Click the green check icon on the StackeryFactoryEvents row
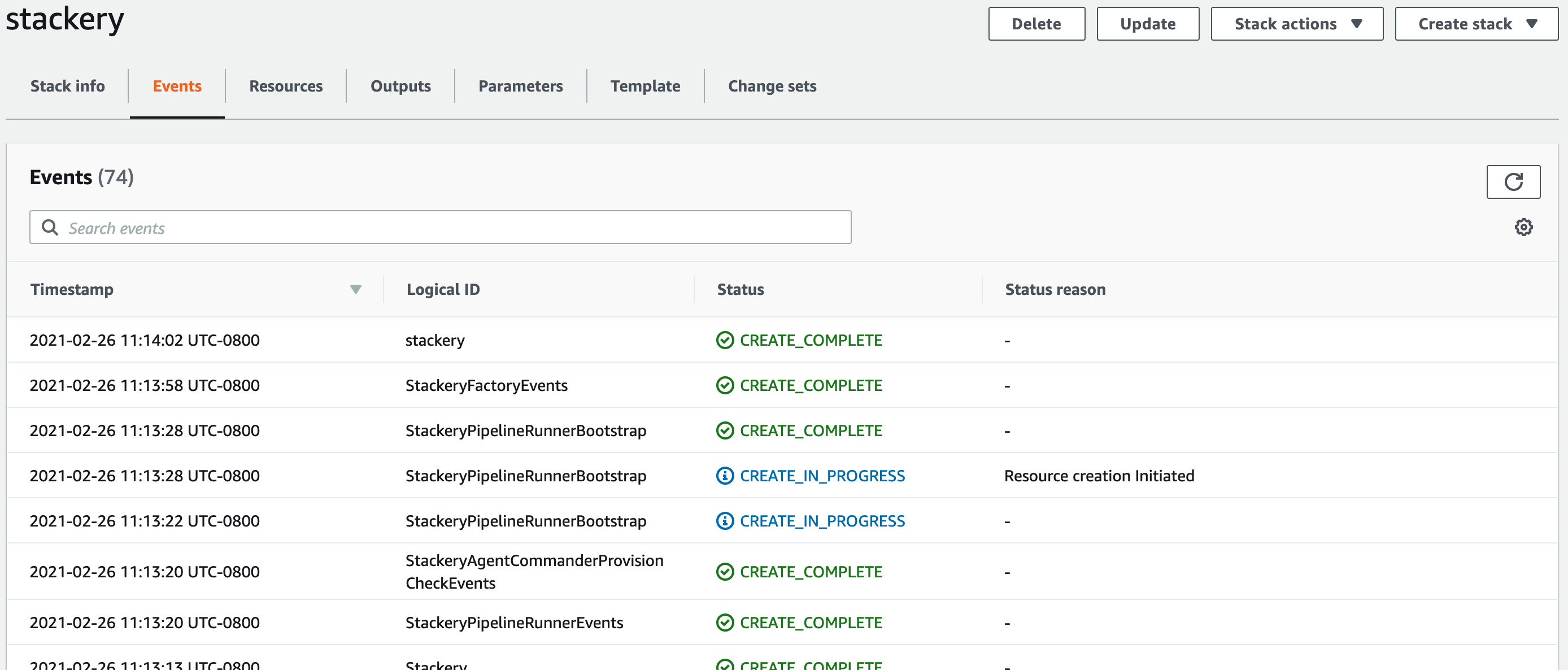Screen dimensions: 1568x670 tap(724, 385)
